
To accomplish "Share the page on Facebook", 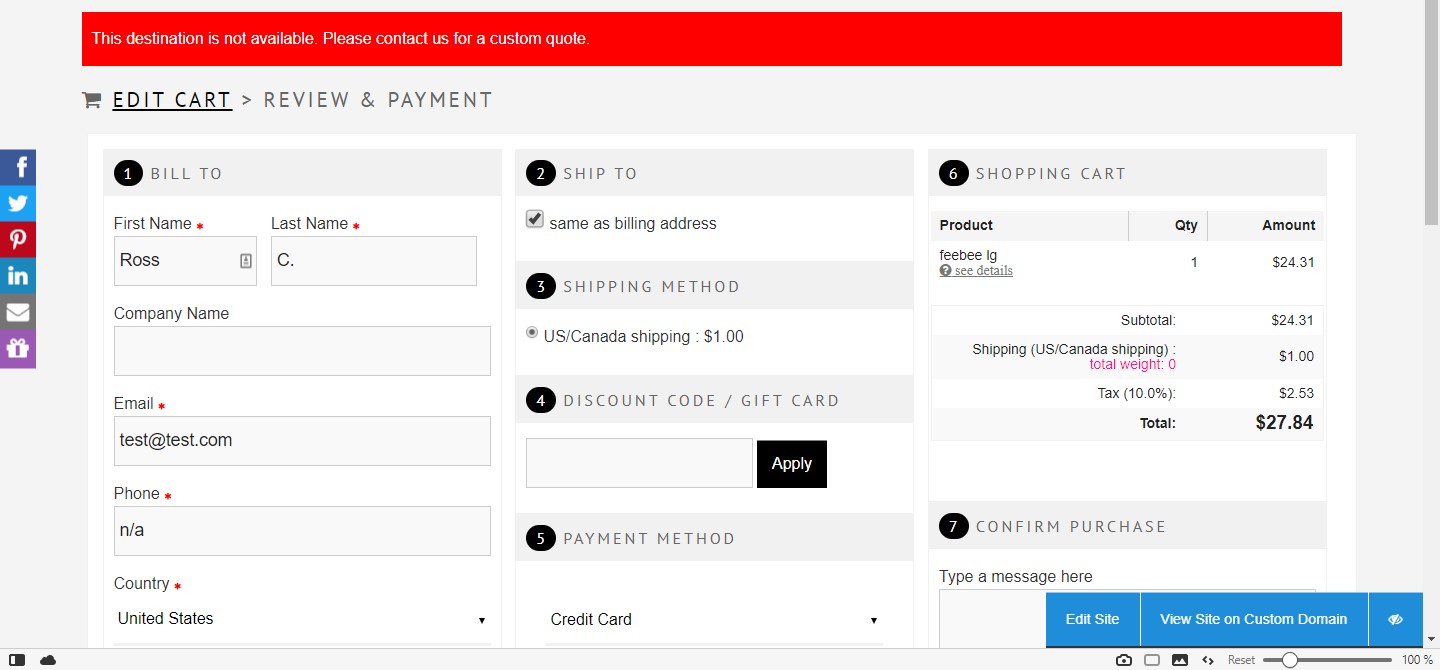I will (18, 167).
